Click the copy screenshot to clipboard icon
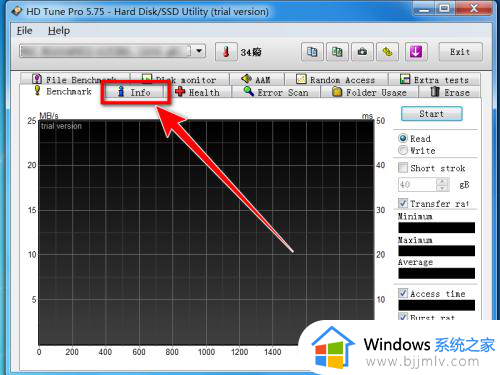The width and height of the screenshot is (500, 375). pos(337,52)
